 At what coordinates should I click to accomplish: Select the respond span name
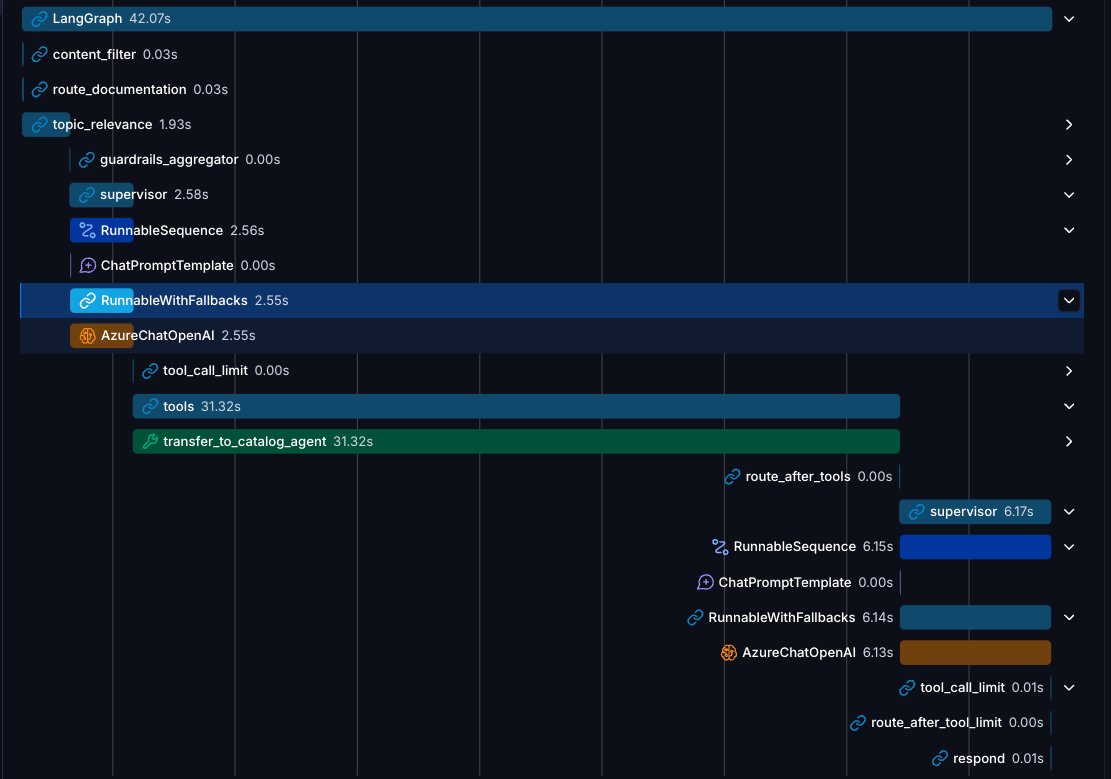pos(979,758)
